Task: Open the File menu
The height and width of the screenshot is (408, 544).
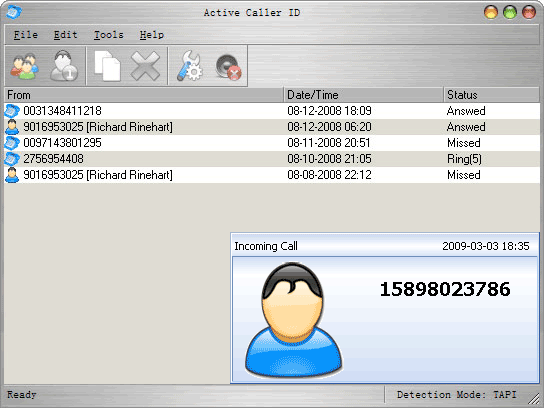Action: pyautogui.click(x=26, y=35)
